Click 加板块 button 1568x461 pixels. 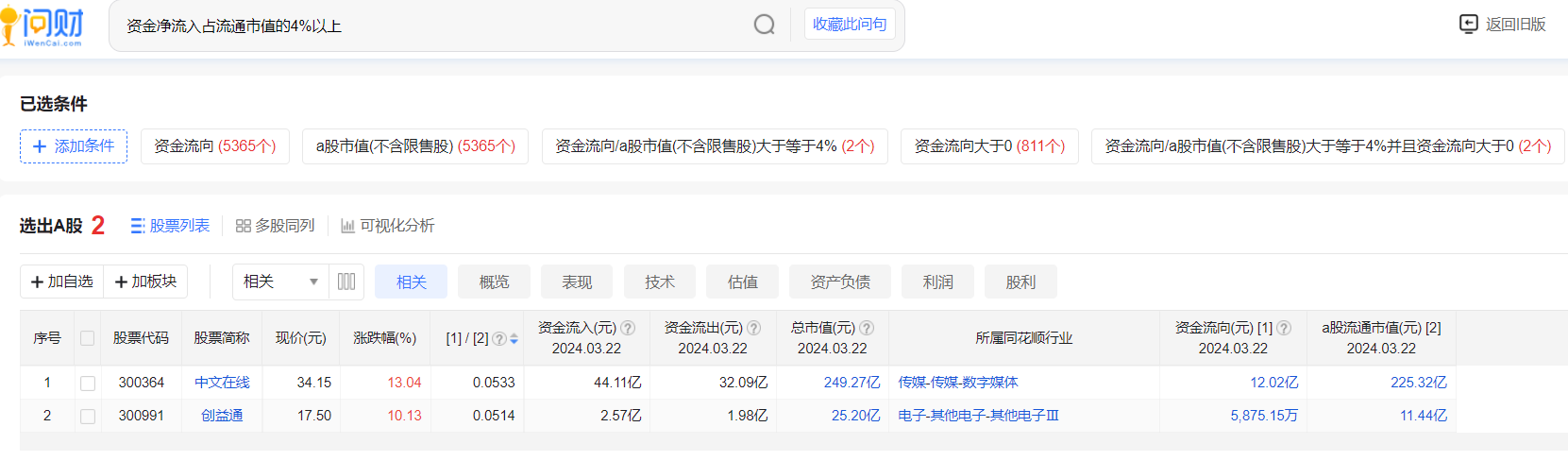point(145,282)
